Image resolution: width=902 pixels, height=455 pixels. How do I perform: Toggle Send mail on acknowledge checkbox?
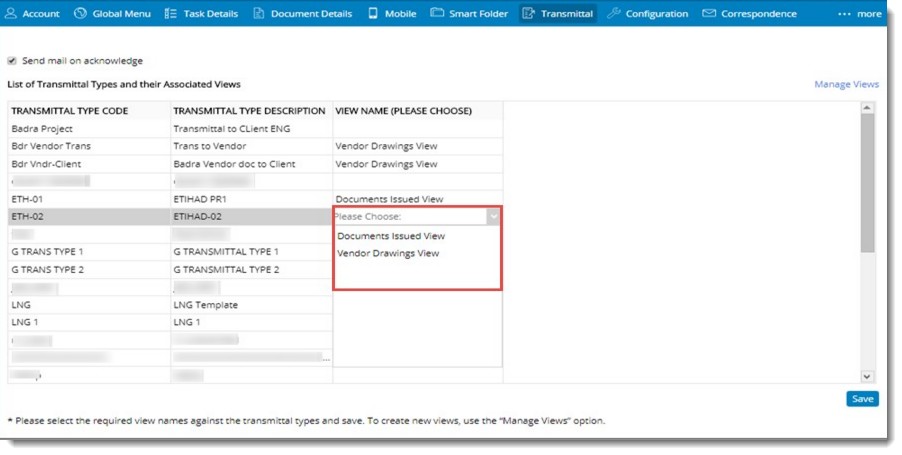(12, 61)
